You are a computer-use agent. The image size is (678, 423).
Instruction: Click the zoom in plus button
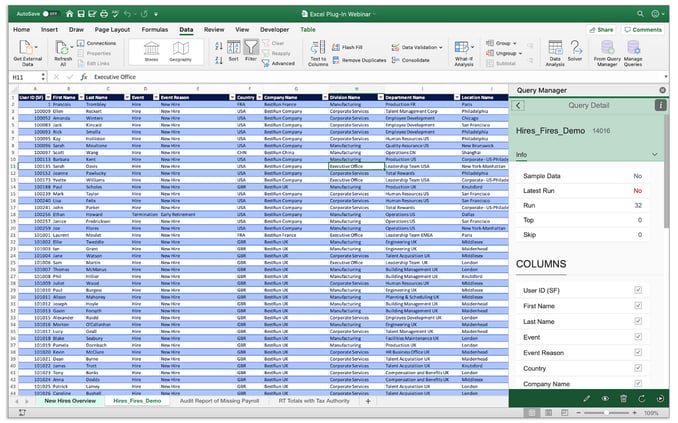click(634, 413)
